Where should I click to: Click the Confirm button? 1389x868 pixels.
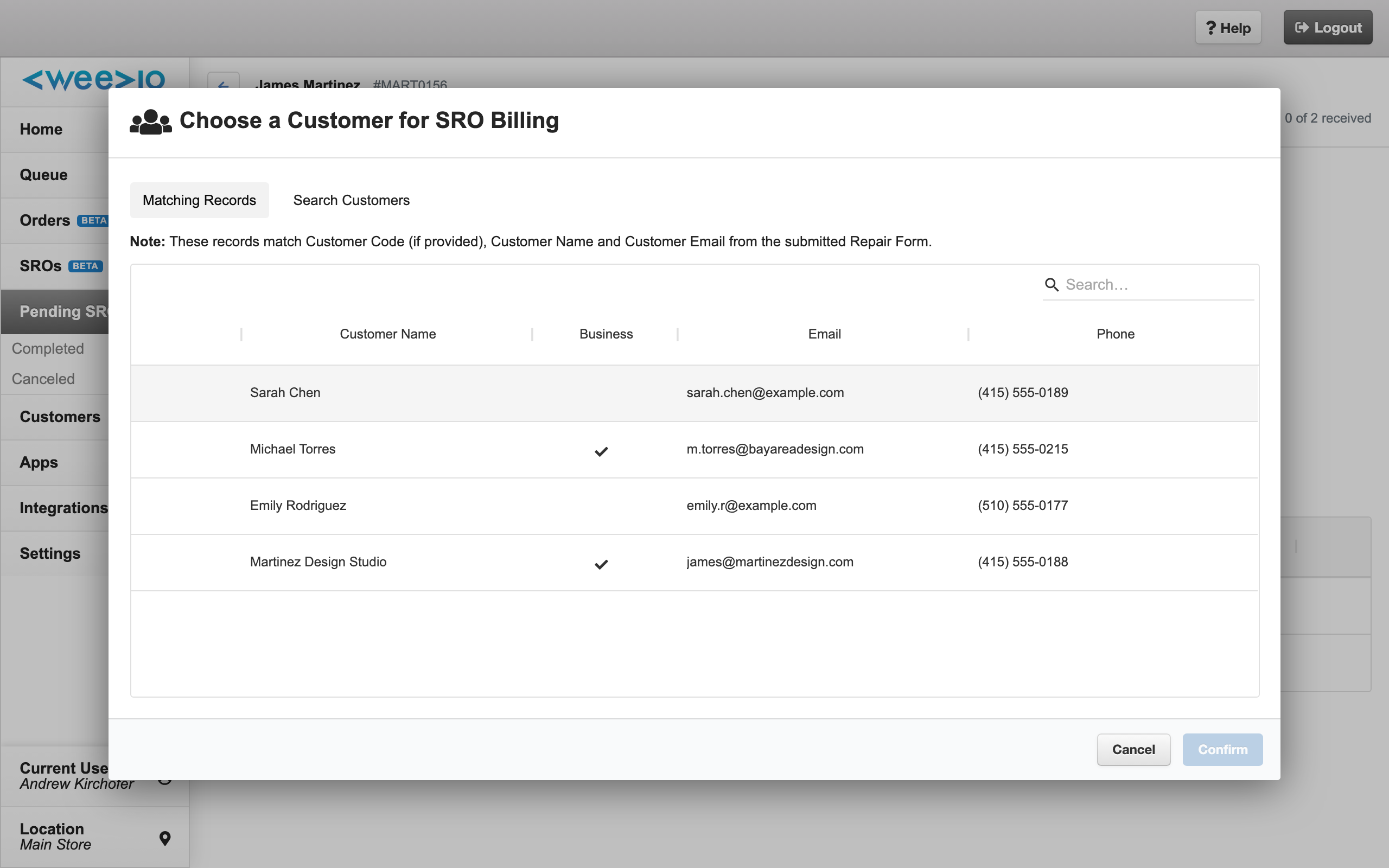coord(1222,749)
